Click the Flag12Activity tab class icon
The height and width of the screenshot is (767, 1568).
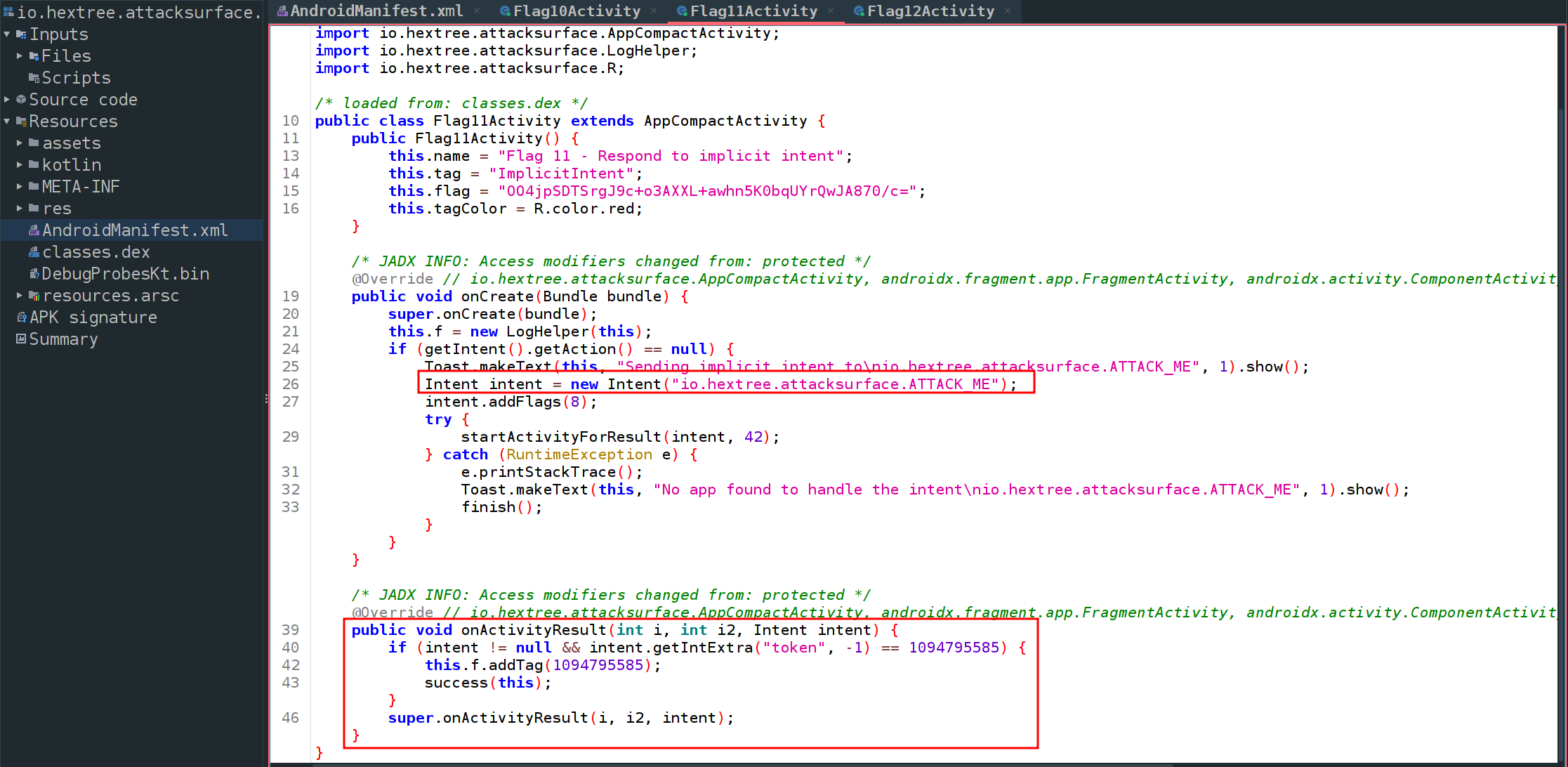pos(859,11)
